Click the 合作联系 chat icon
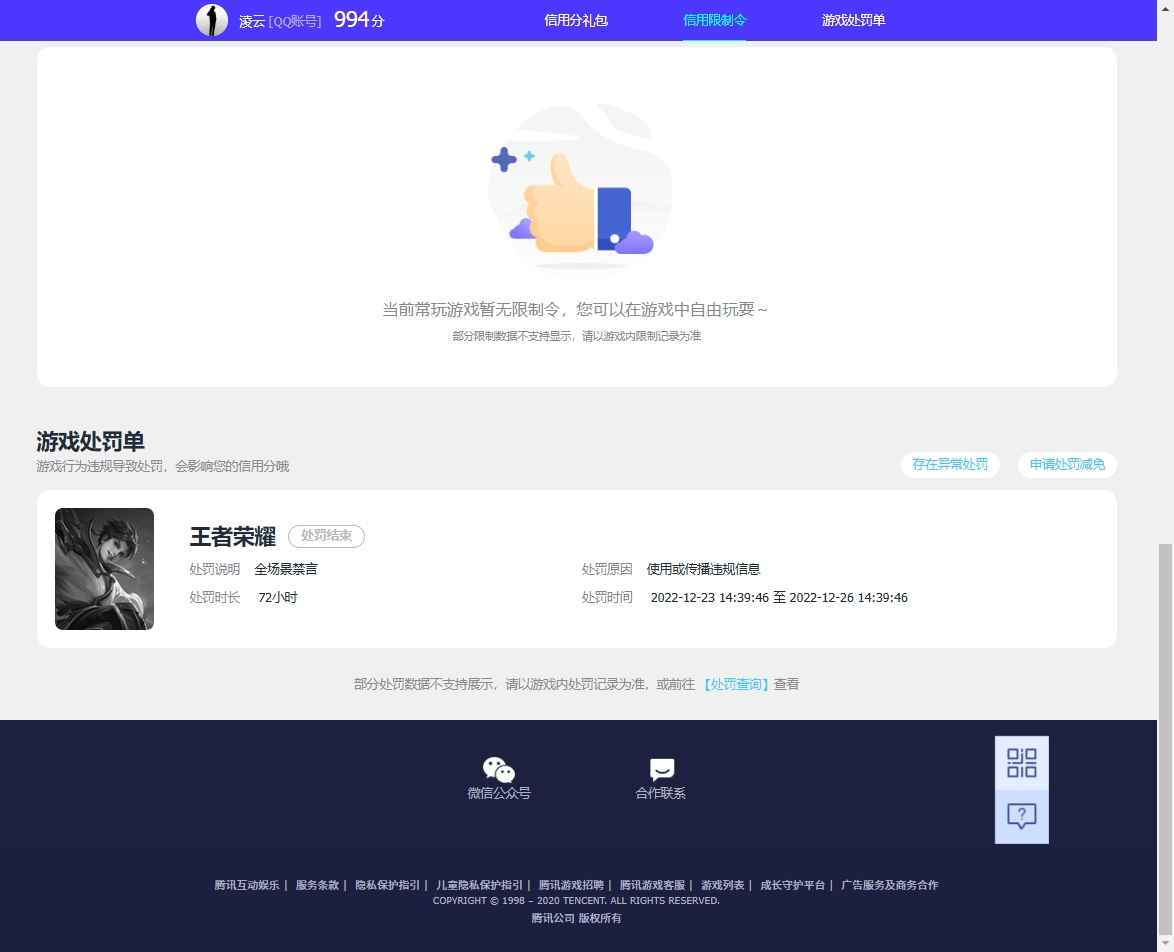The height and width of the screenshot is (952, 1174). (x=662, y=769)
